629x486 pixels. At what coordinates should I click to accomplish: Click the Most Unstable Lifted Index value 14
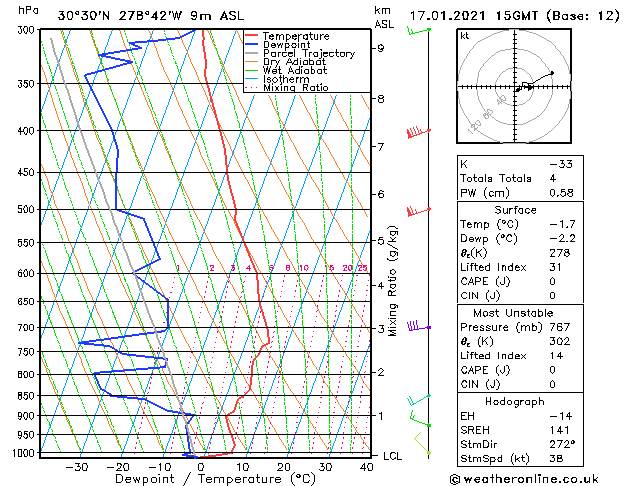click(556, 356)
